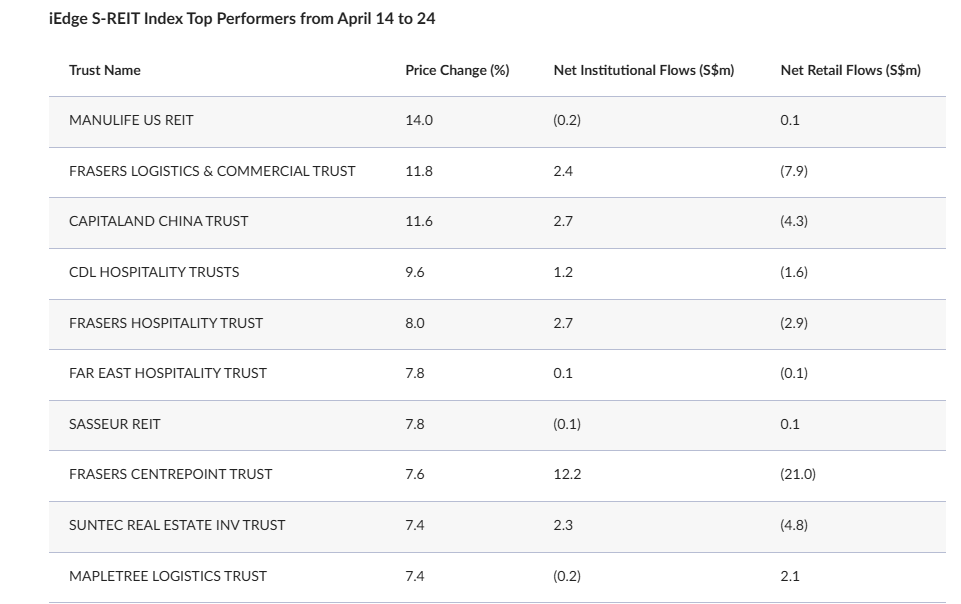Select SUNTEC REAL ESTATE INV TRUST cell

tap(177, 525)
